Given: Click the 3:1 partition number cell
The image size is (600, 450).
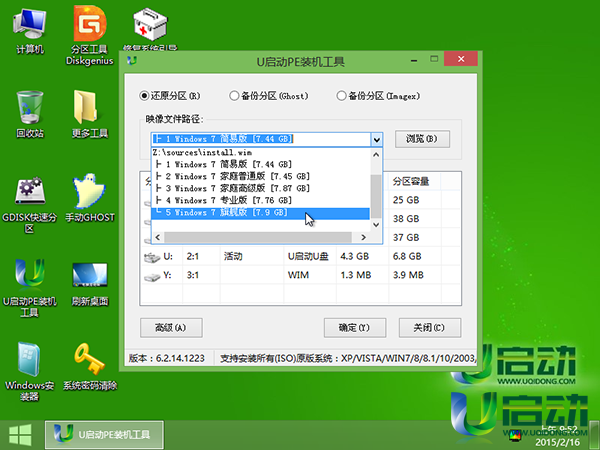Looking at the screenshot, I should point(192,275).
